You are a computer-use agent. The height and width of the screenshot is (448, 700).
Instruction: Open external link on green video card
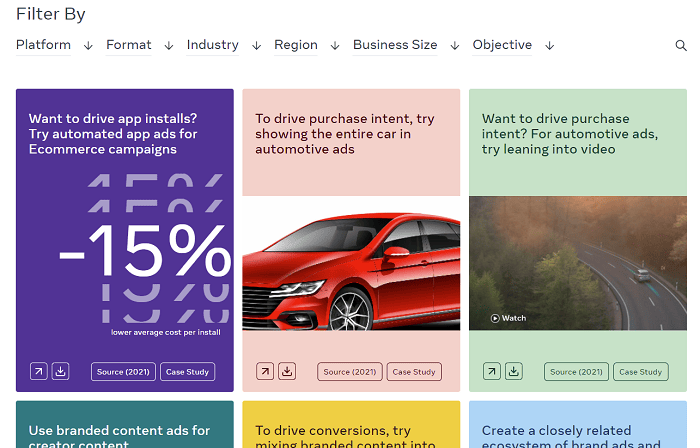click(x=492, y=371)
